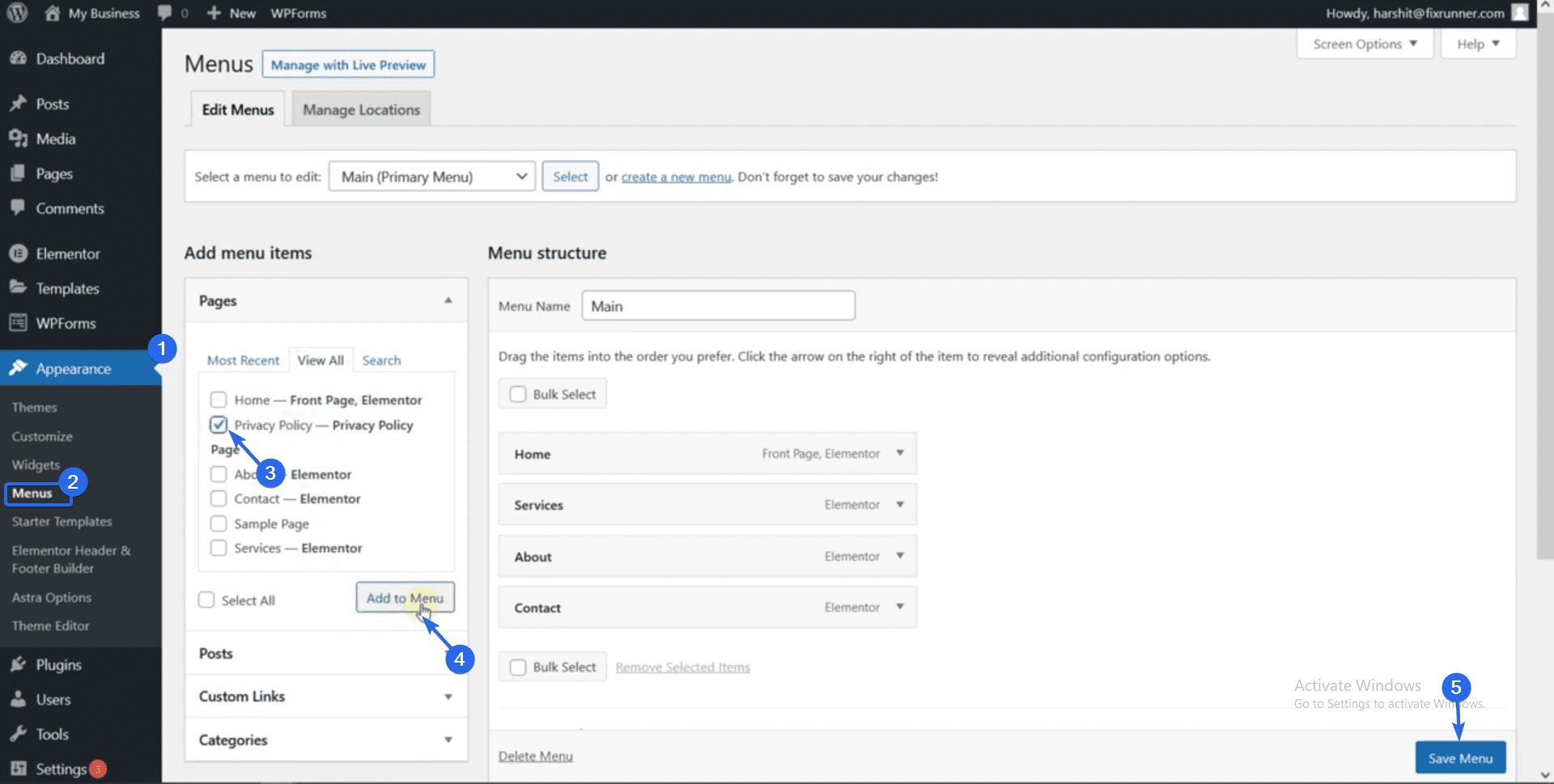Expand the Services menu item arrow
1554x784 pixels.
[x=900, y=504]
